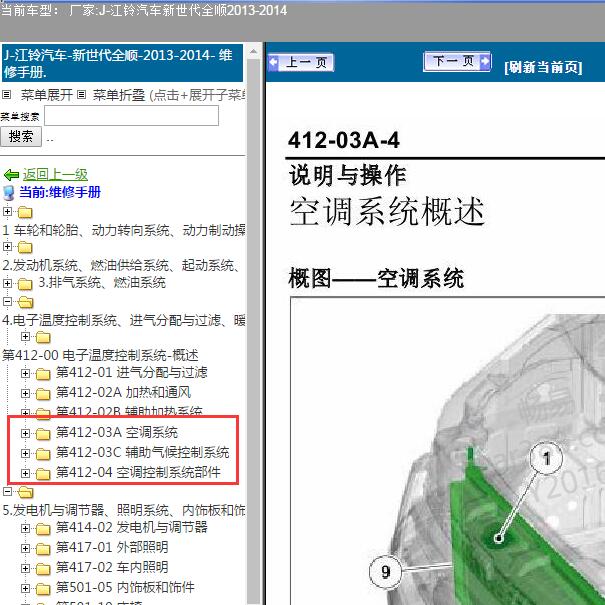Click open folder icon above 4.电子温度控制系统
The image size is (605, 605).
25,302
